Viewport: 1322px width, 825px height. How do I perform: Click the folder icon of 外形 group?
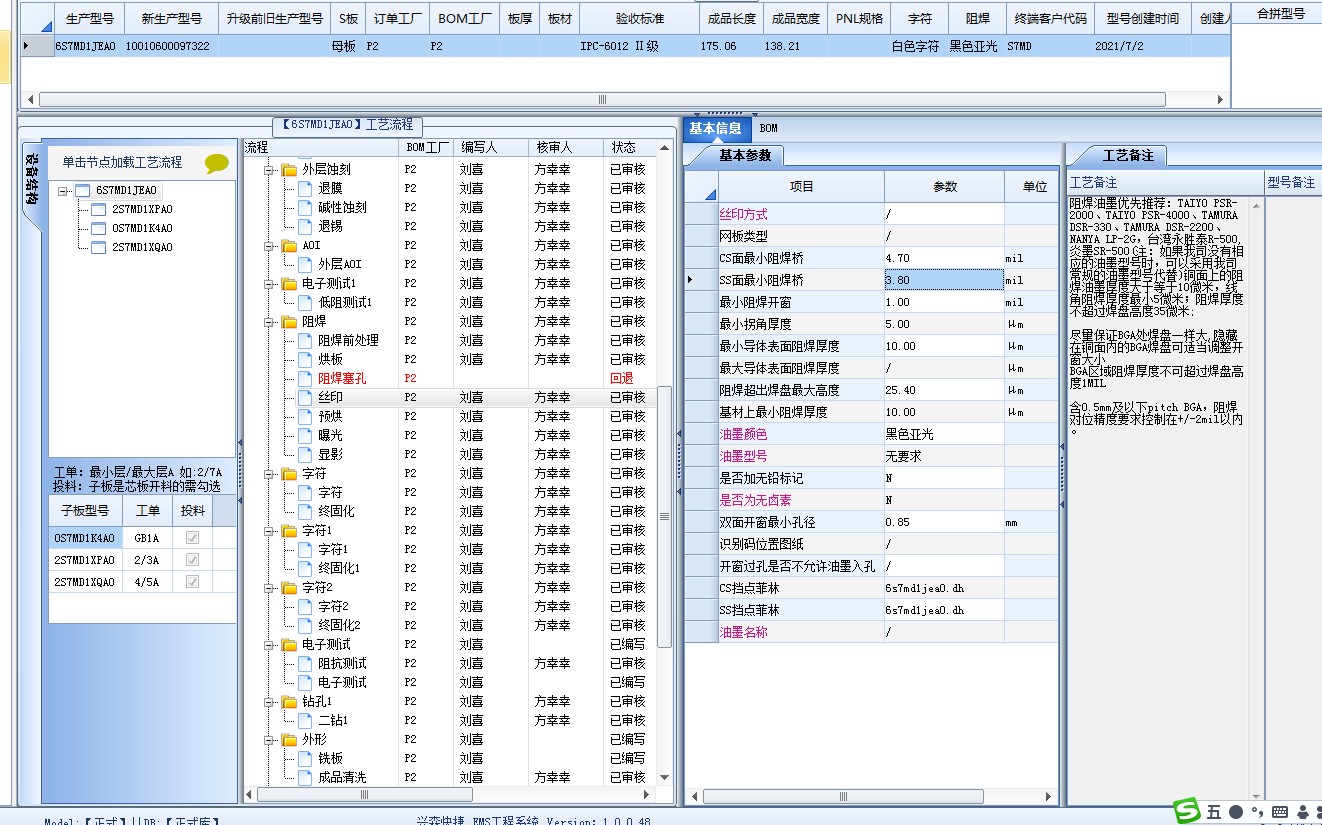click(x=289, y=740)
